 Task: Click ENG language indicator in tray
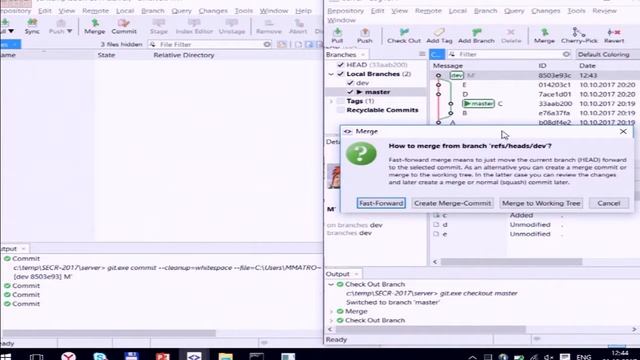584,357
